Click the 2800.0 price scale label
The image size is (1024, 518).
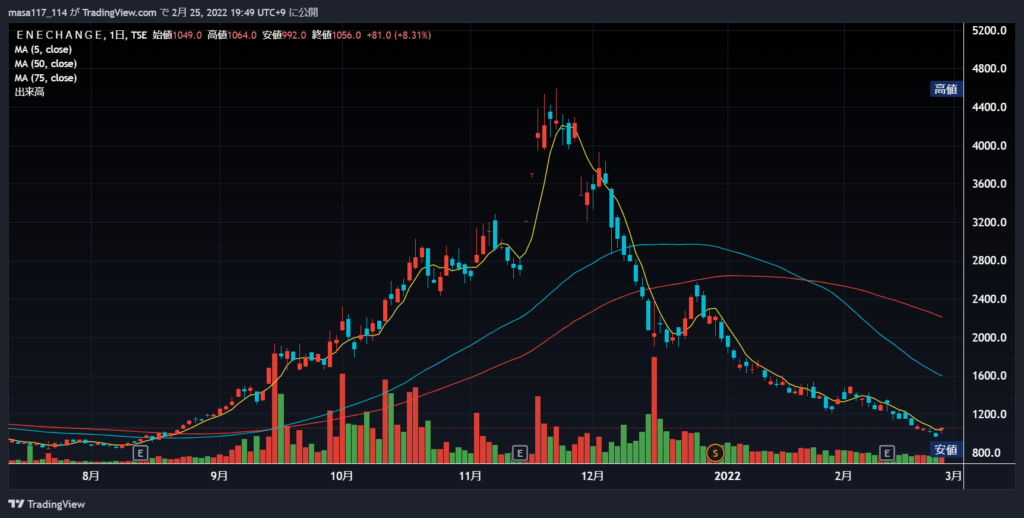(989, 261)
